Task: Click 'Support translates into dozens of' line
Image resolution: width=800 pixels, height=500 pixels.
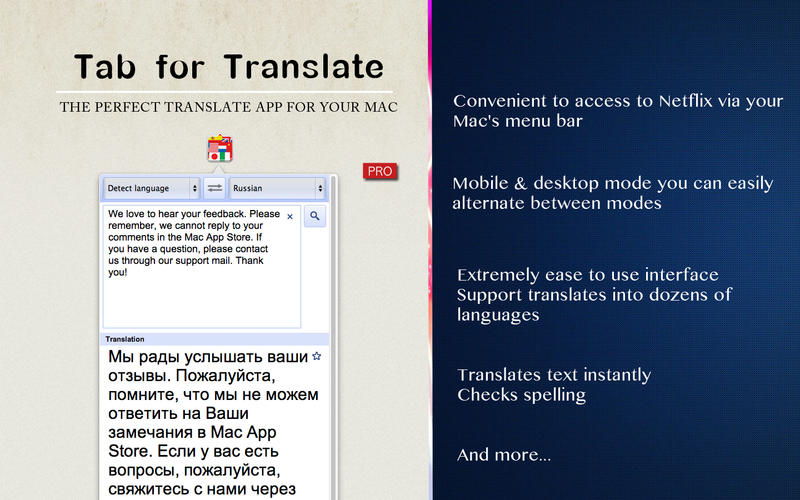Action: (594, 295)
